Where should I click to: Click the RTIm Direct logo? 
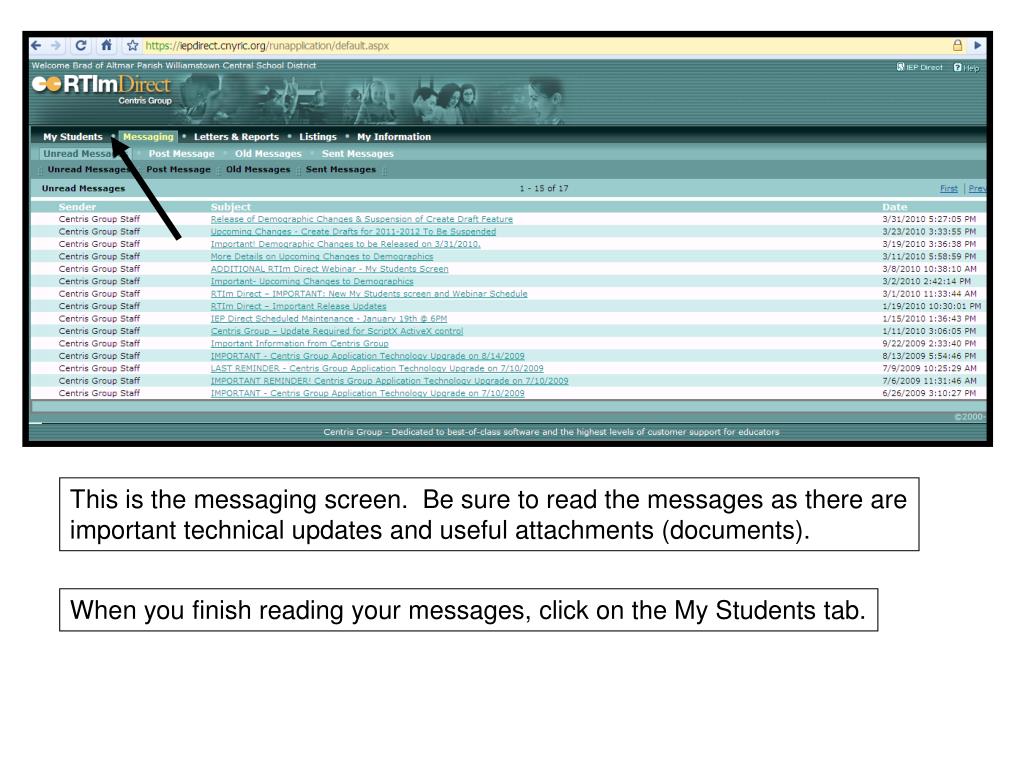pyautogui.click(x=102, y=89)
